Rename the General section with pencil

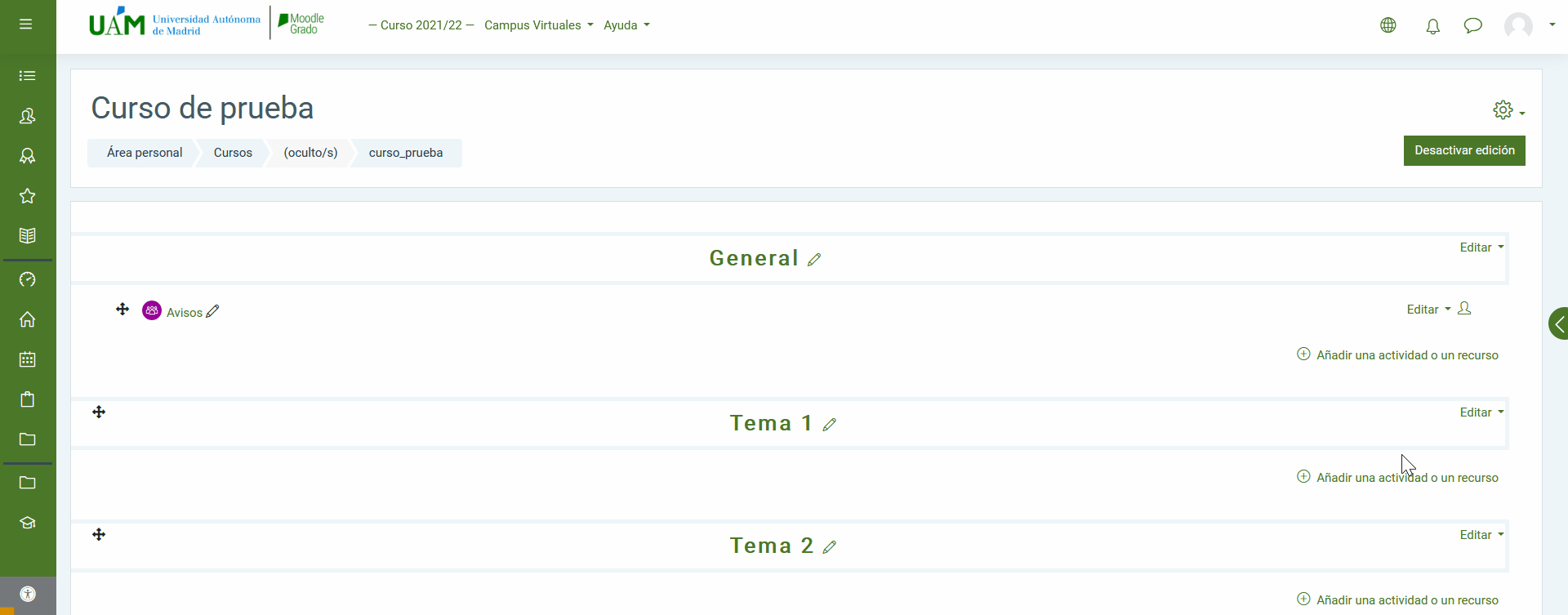(814, 260)
